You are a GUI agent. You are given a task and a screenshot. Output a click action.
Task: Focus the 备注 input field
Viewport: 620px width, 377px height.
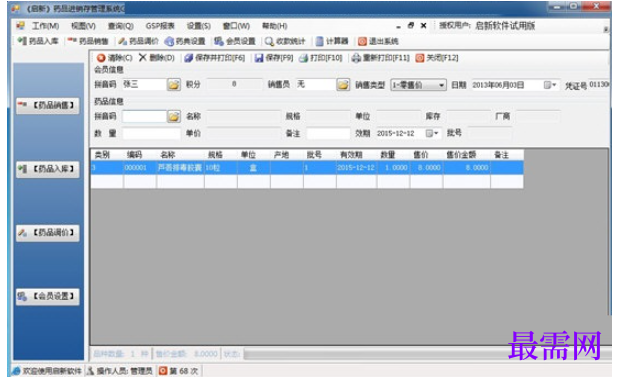[328, 134]
